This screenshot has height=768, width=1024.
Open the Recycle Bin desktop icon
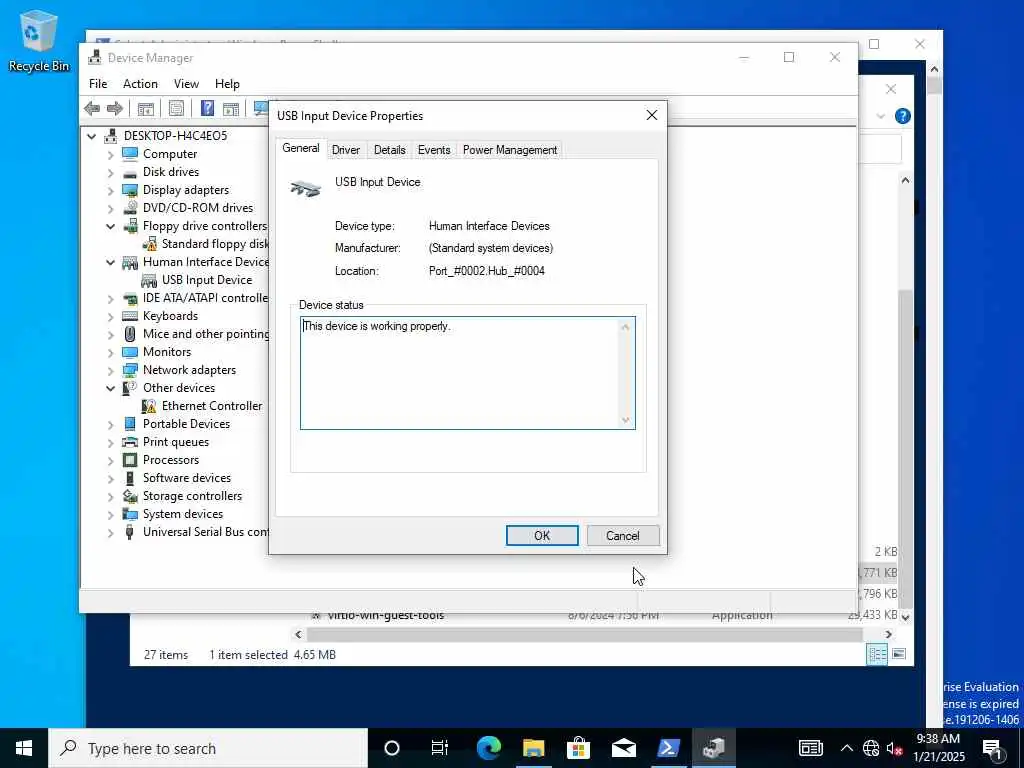[39, 40]
